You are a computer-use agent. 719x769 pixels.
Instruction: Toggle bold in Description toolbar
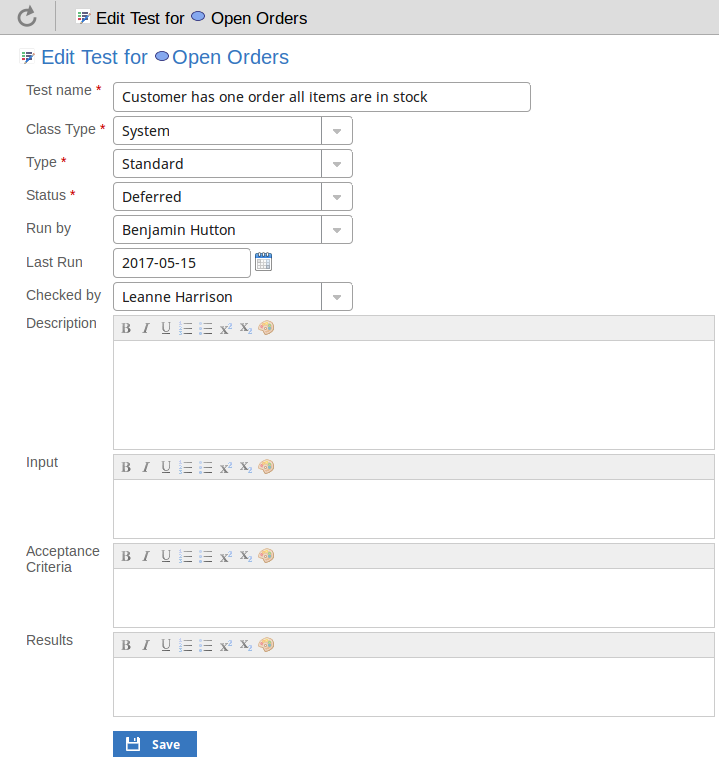126,328
